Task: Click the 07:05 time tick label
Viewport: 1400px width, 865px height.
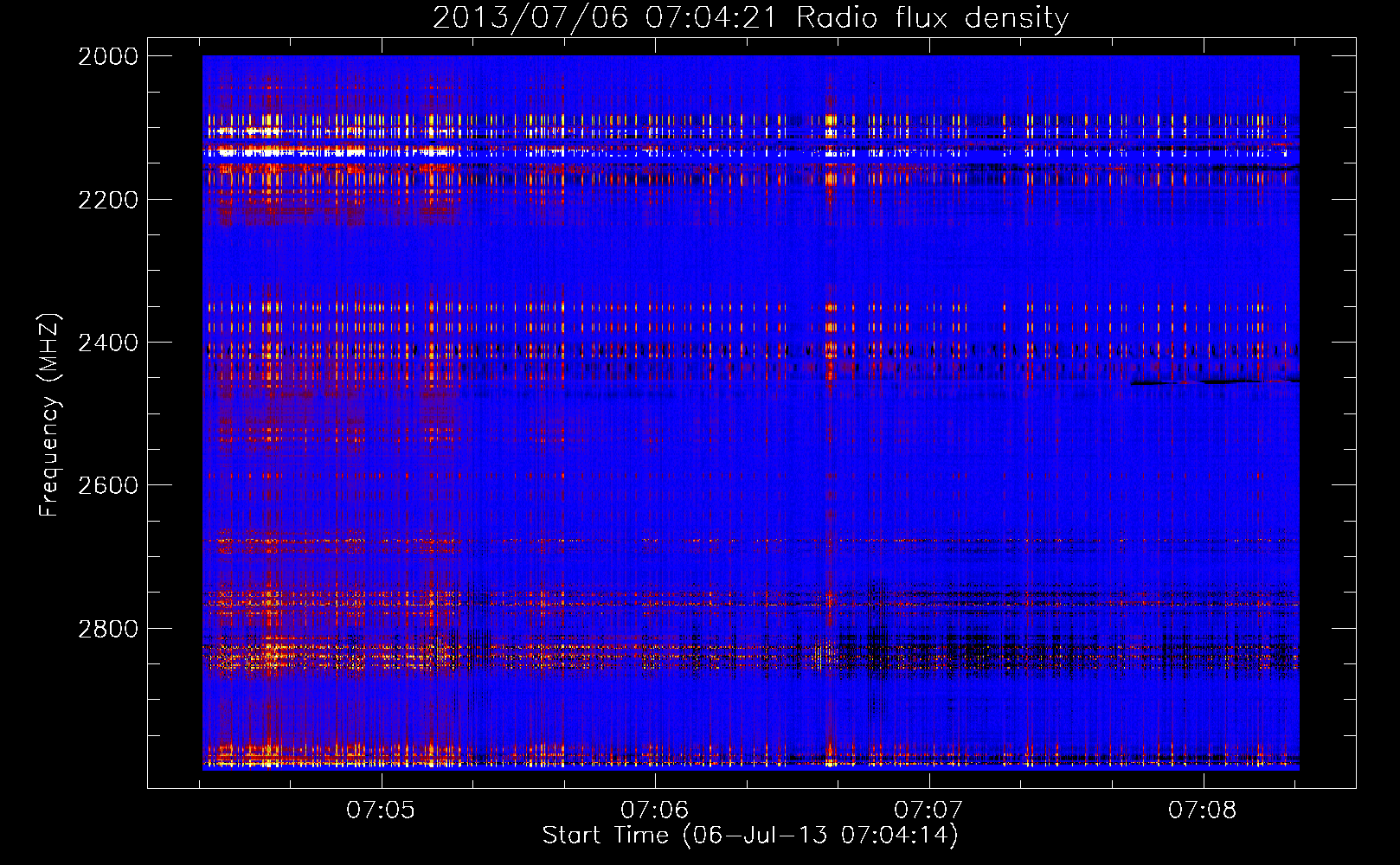Action: tap(381, 811)
